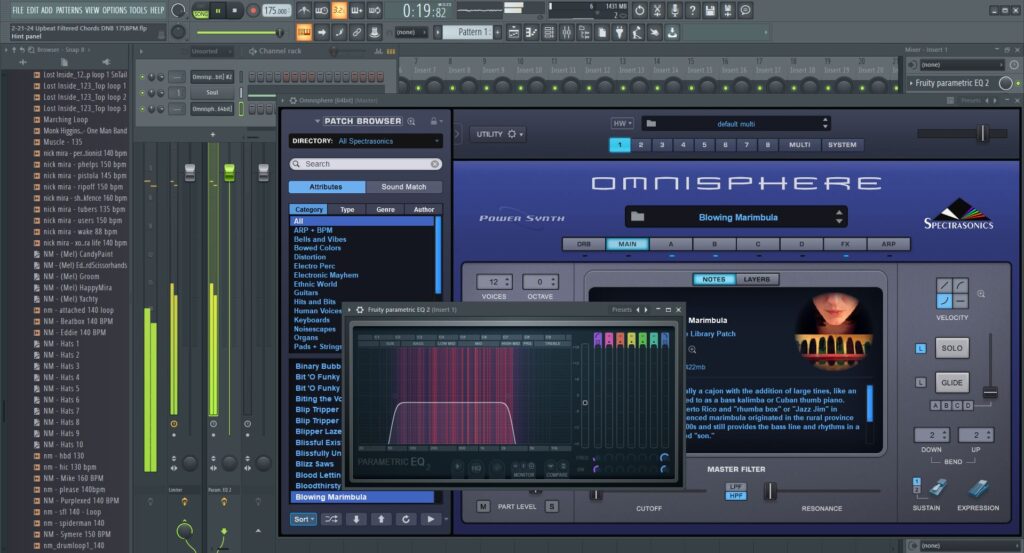Choose the Electronic Mayhem category

coord(326,276)
